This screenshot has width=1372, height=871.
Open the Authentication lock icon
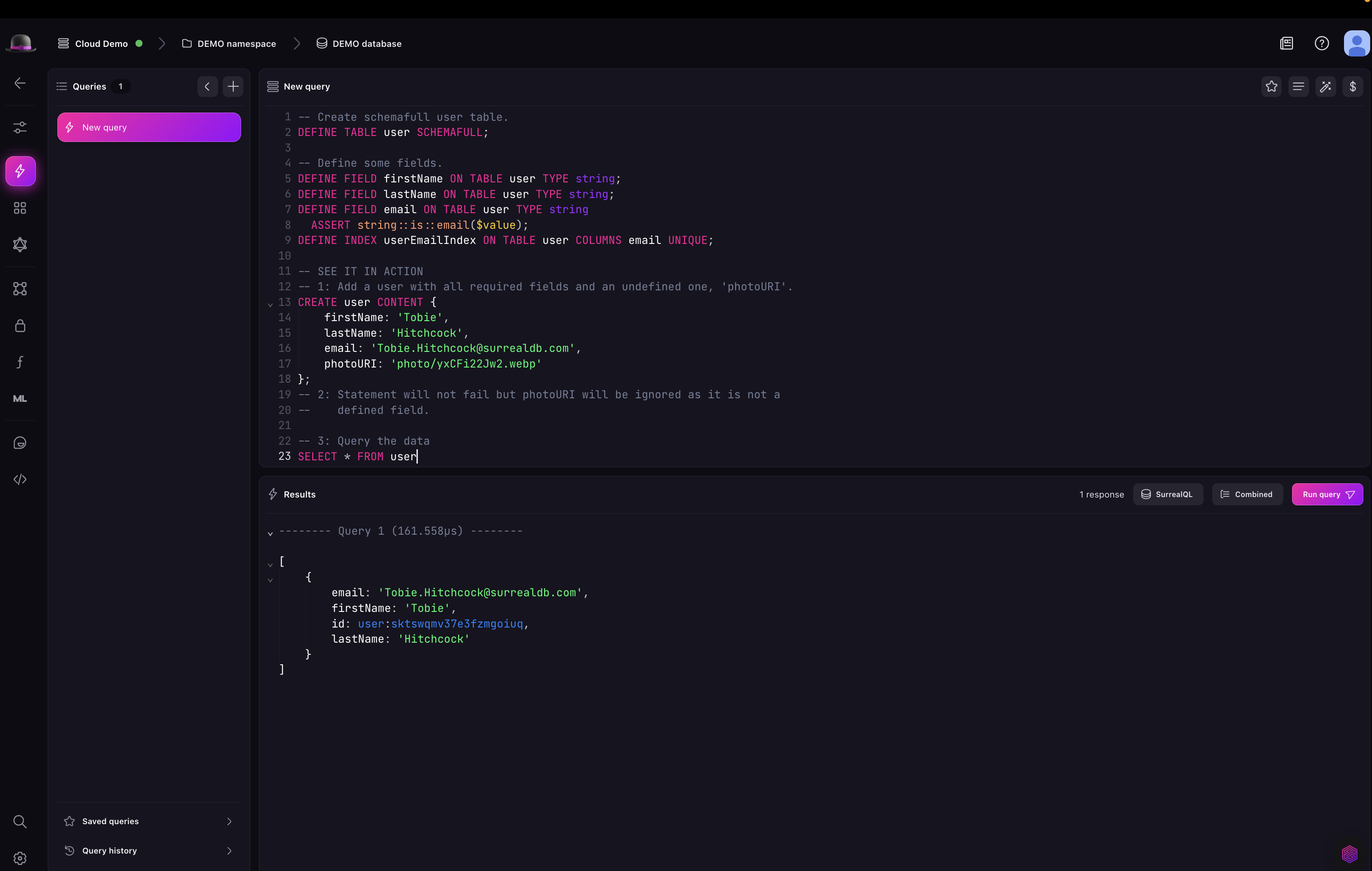[20, 326]
